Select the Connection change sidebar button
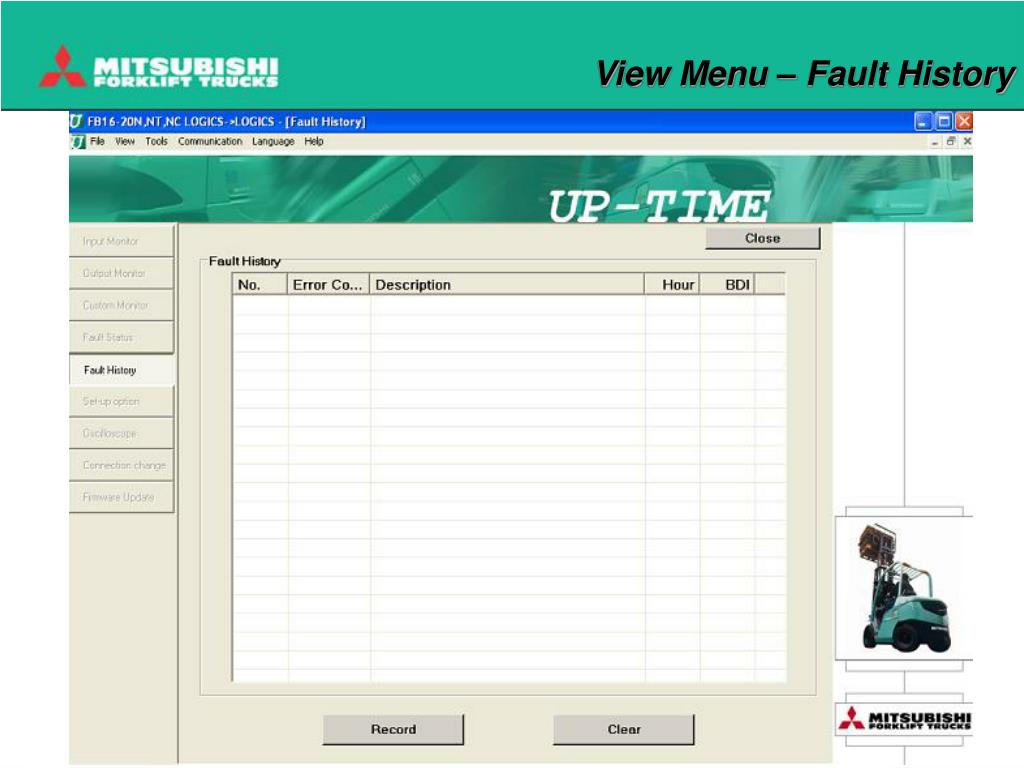Screen dimensions: 1024x768 (x=121, y=465)
